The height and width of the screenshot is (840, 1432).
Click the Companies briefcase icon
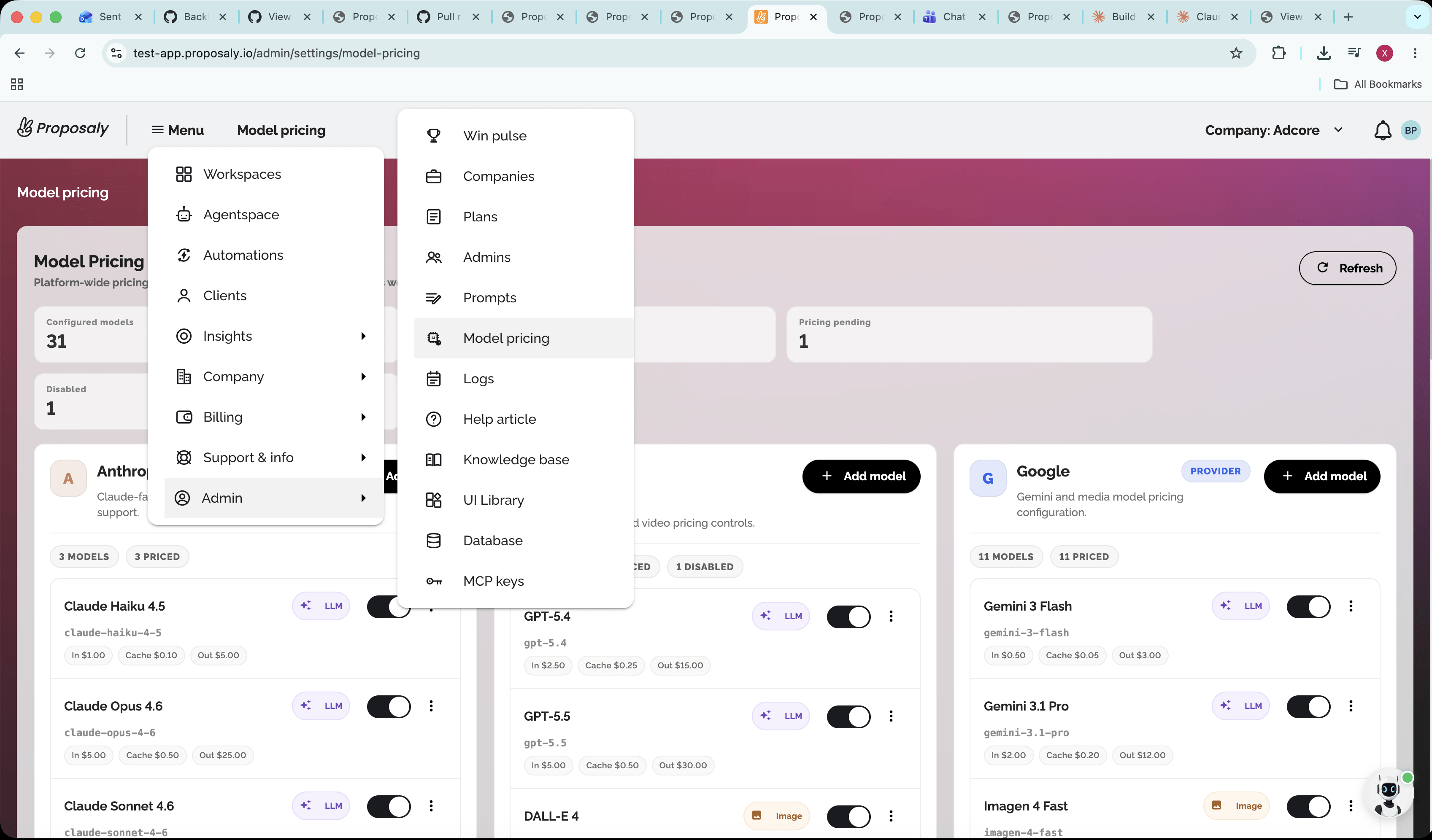pyautogui.click(x=434, y=176)
